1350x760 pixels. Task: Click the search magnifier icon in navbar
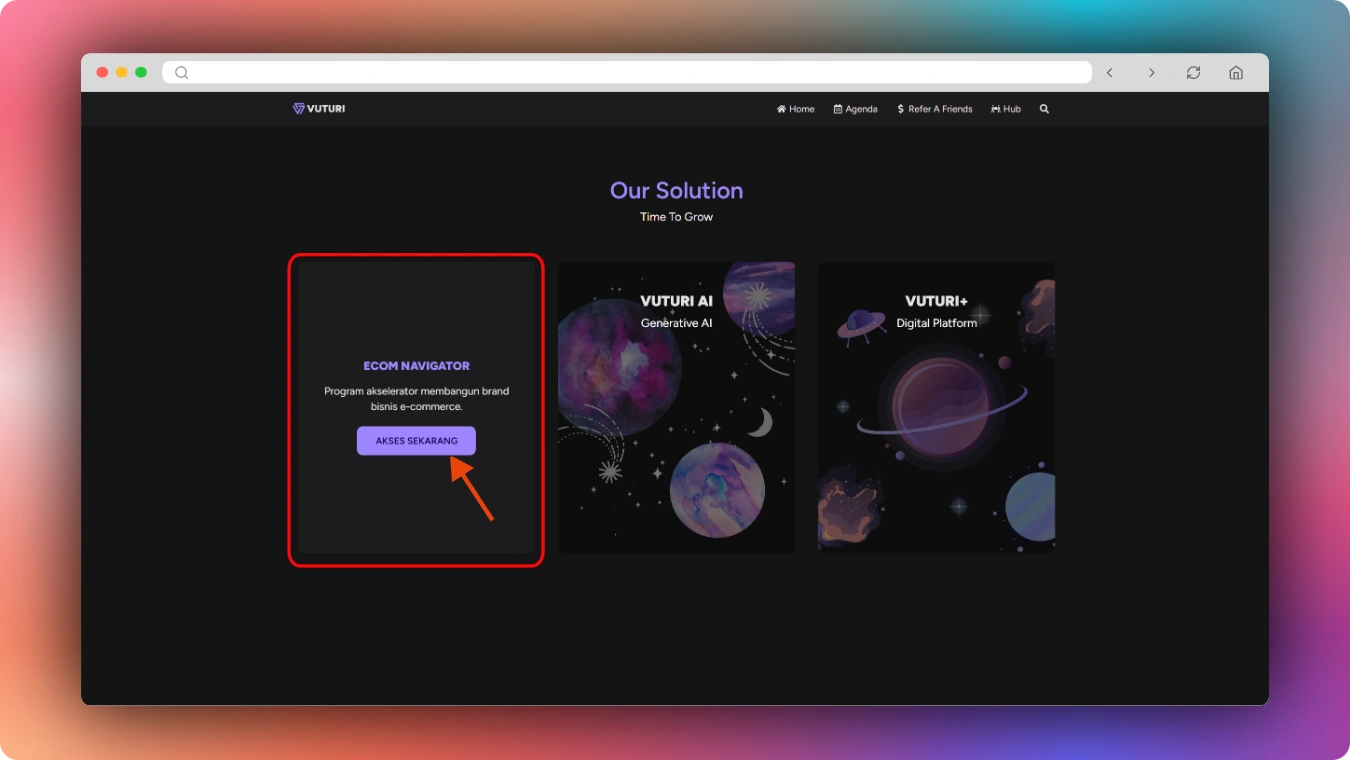(1044, 109)
